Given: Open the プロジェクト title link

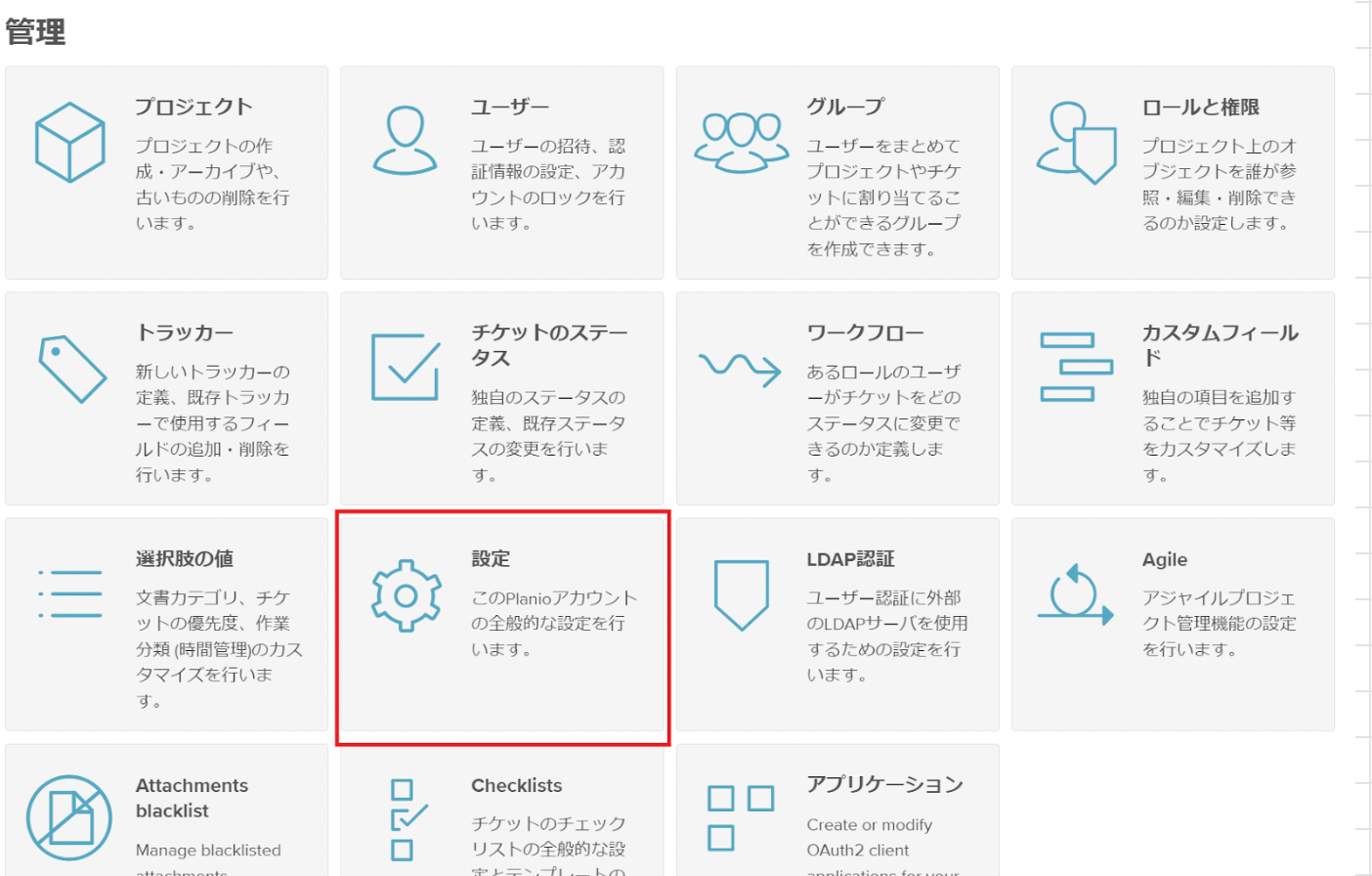Looking at the screenshot, I should point(193,108).
